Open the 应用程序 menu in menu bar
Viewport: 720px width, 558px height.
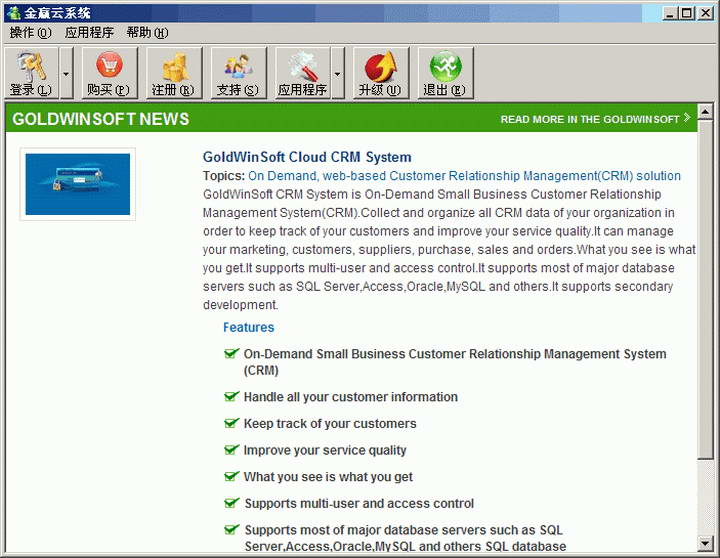(x=89, y=33)
